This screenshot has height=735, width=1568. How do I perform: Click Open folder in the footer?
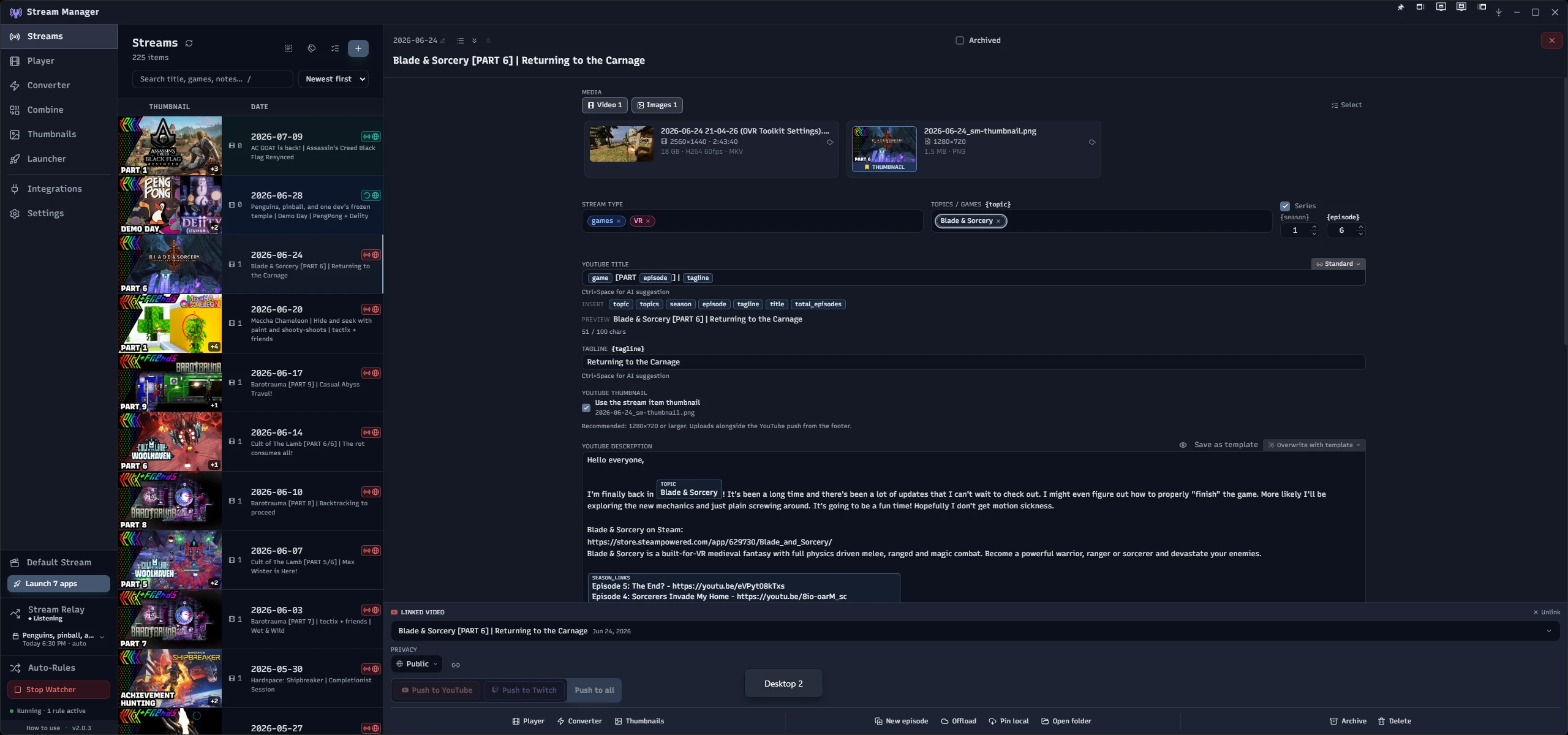pyautogui.click(x=1066, y=722)
